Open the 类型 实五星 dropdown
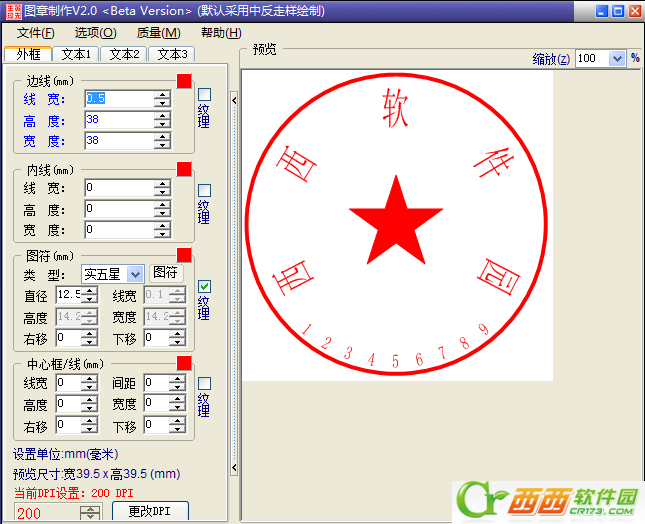The image size is (645, 524). coord(135,274)
